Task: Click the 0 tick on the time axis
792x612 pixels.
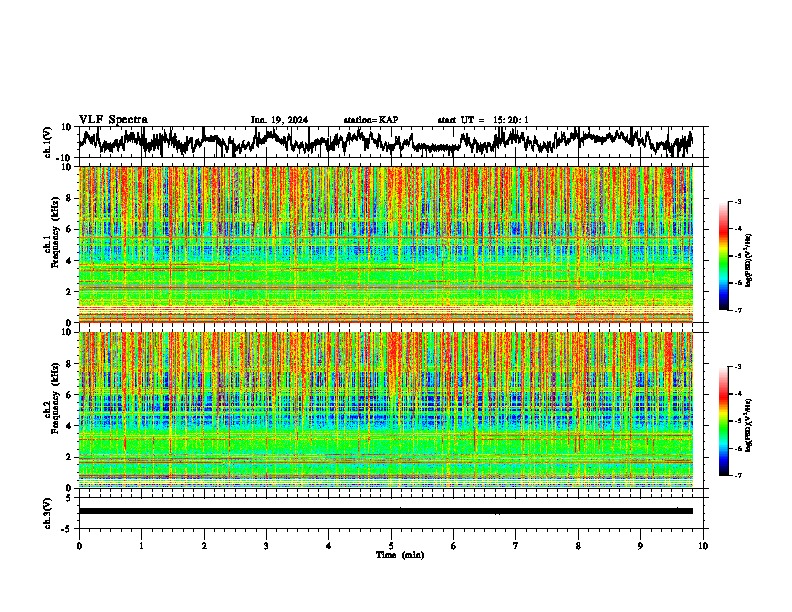Action: [x=79, y=546]
